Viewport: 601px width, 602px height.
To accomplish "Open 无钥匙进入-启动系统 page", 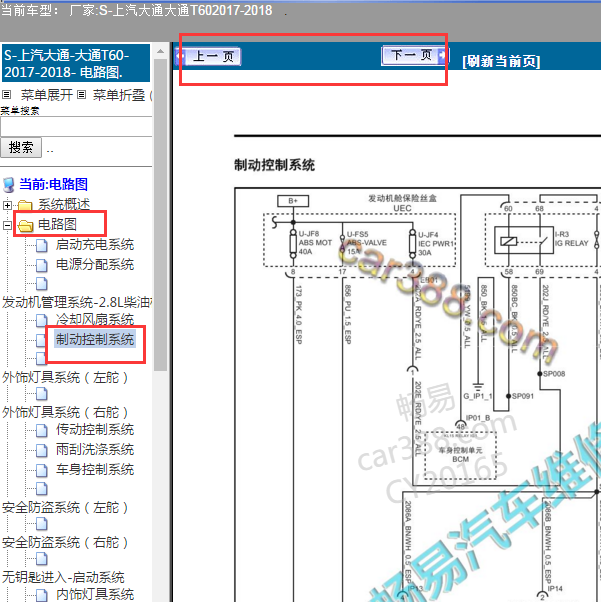I will click(63, 577).
